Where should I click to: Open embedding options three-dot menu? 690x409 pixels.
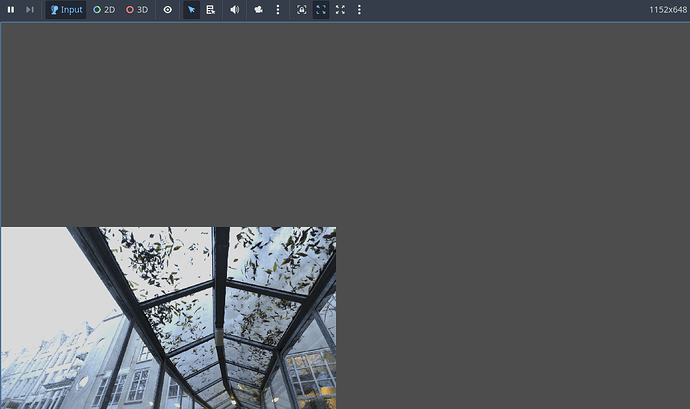point(359,10)
